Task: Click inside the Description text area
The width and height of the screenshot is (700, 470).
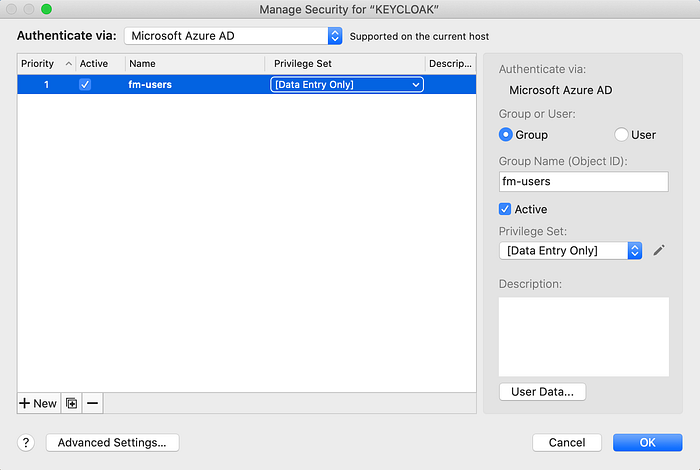Action: coord(583,337)
